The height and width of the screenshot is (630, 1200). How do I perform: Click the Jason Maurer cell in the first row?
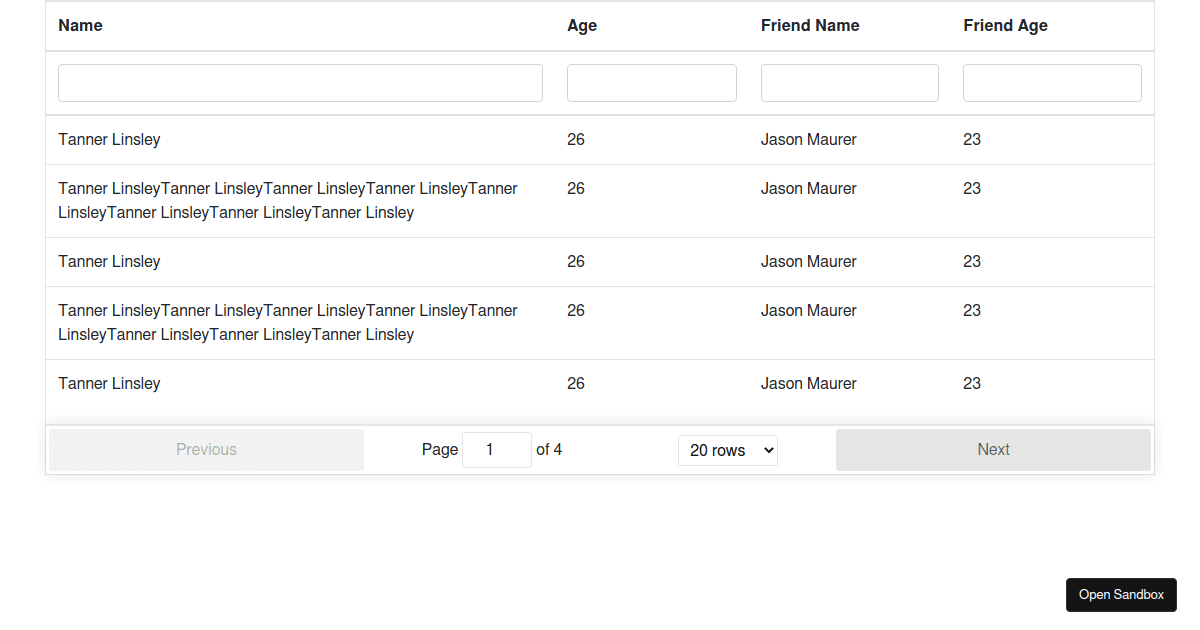[808, 139]
